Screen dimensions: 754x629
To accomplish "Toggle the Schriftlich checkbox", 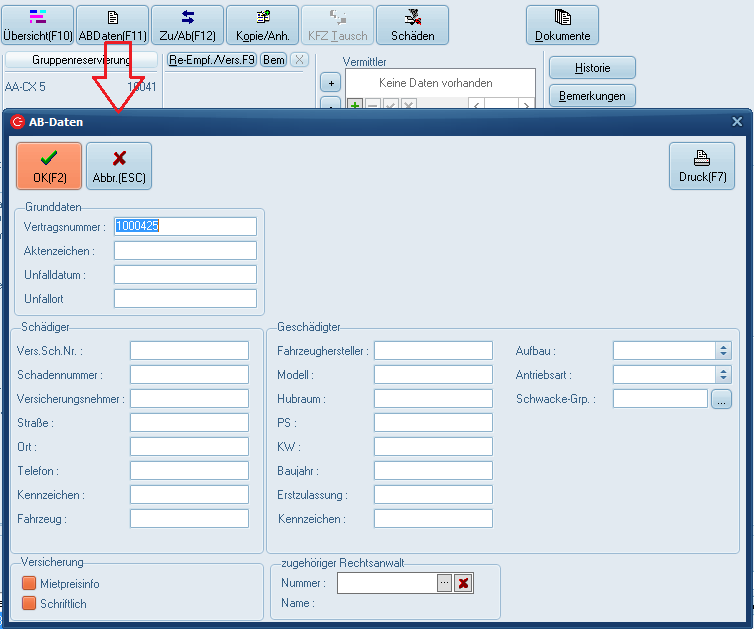I will (29, 603).
